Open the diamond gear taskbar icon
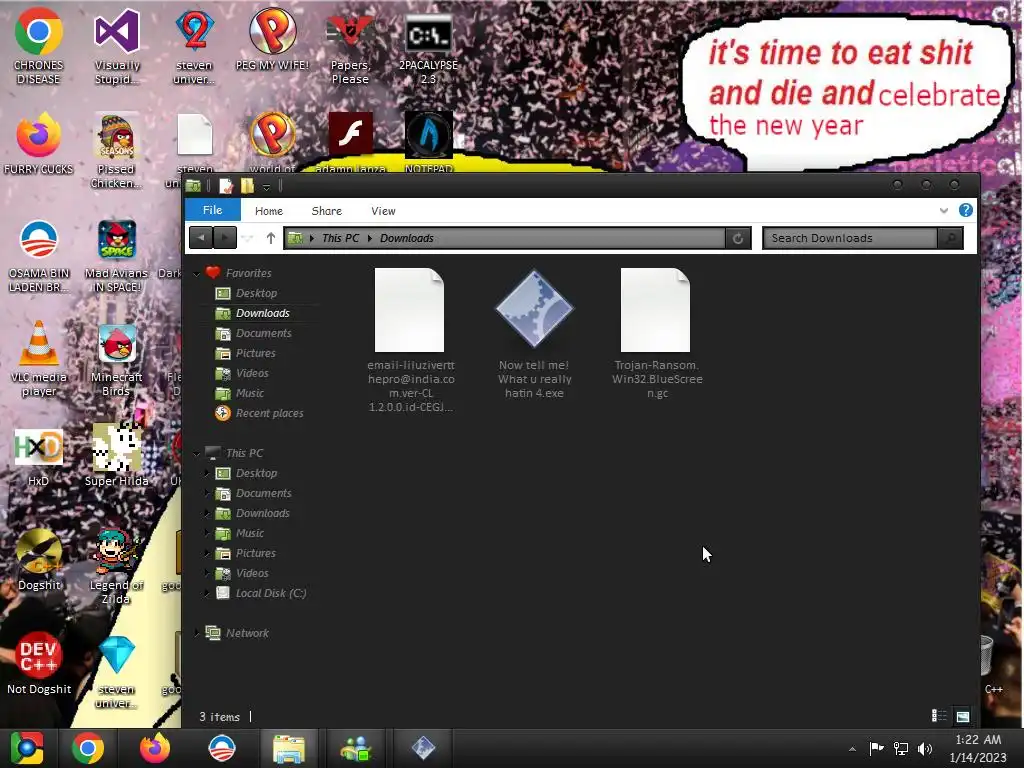 click(423, 748)
